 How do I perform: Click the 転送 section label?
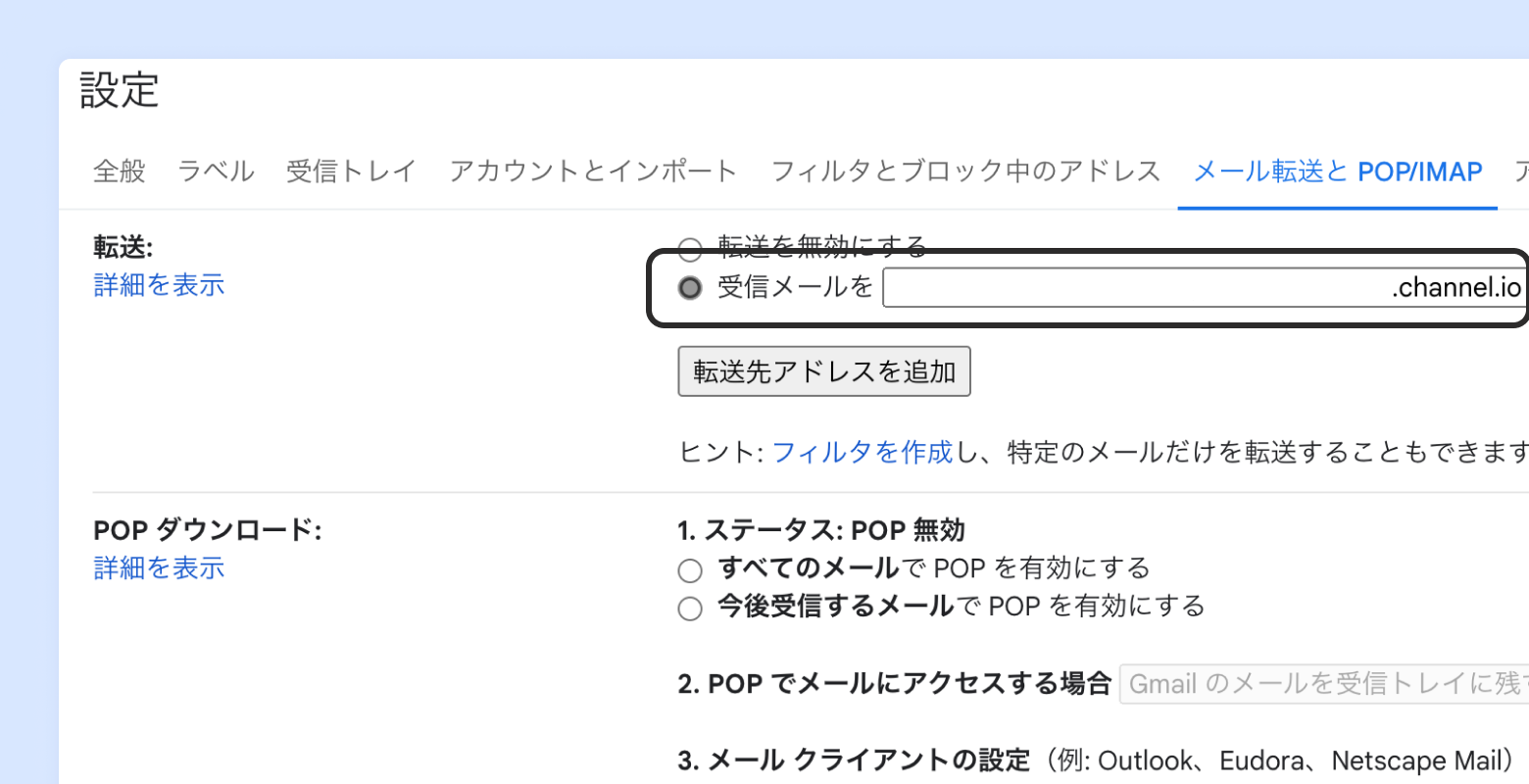coord(123,247)
